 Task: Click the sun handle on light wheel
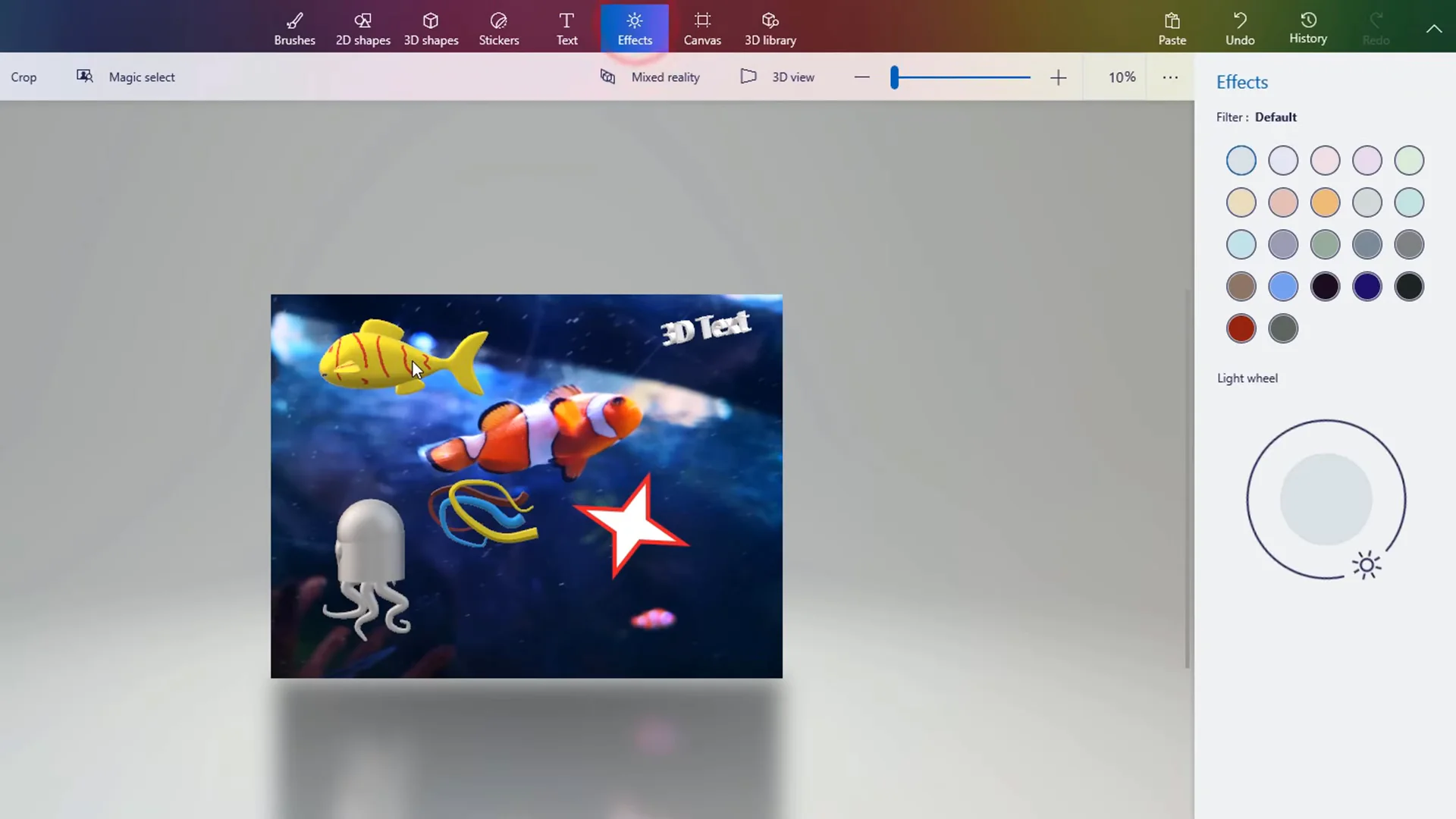click(1367, 565)
